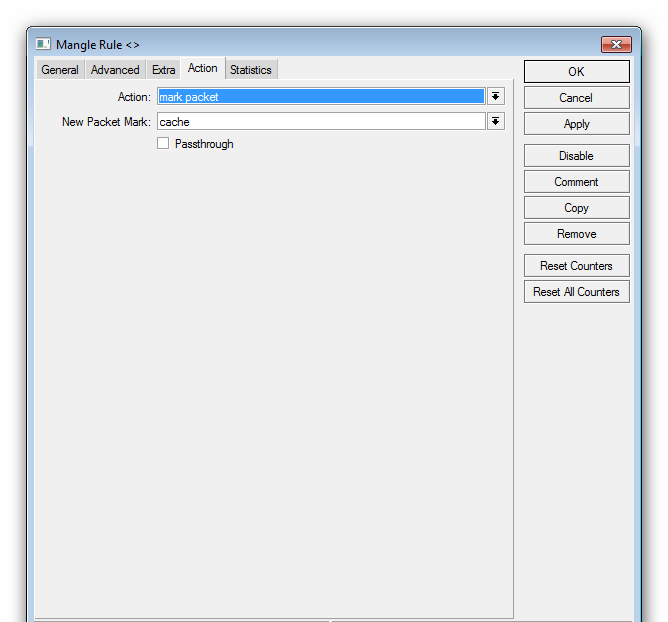Screen dimensions: 668x622
Task: Open the New Packet Mark dropdown list
Action: click(495, 122)
